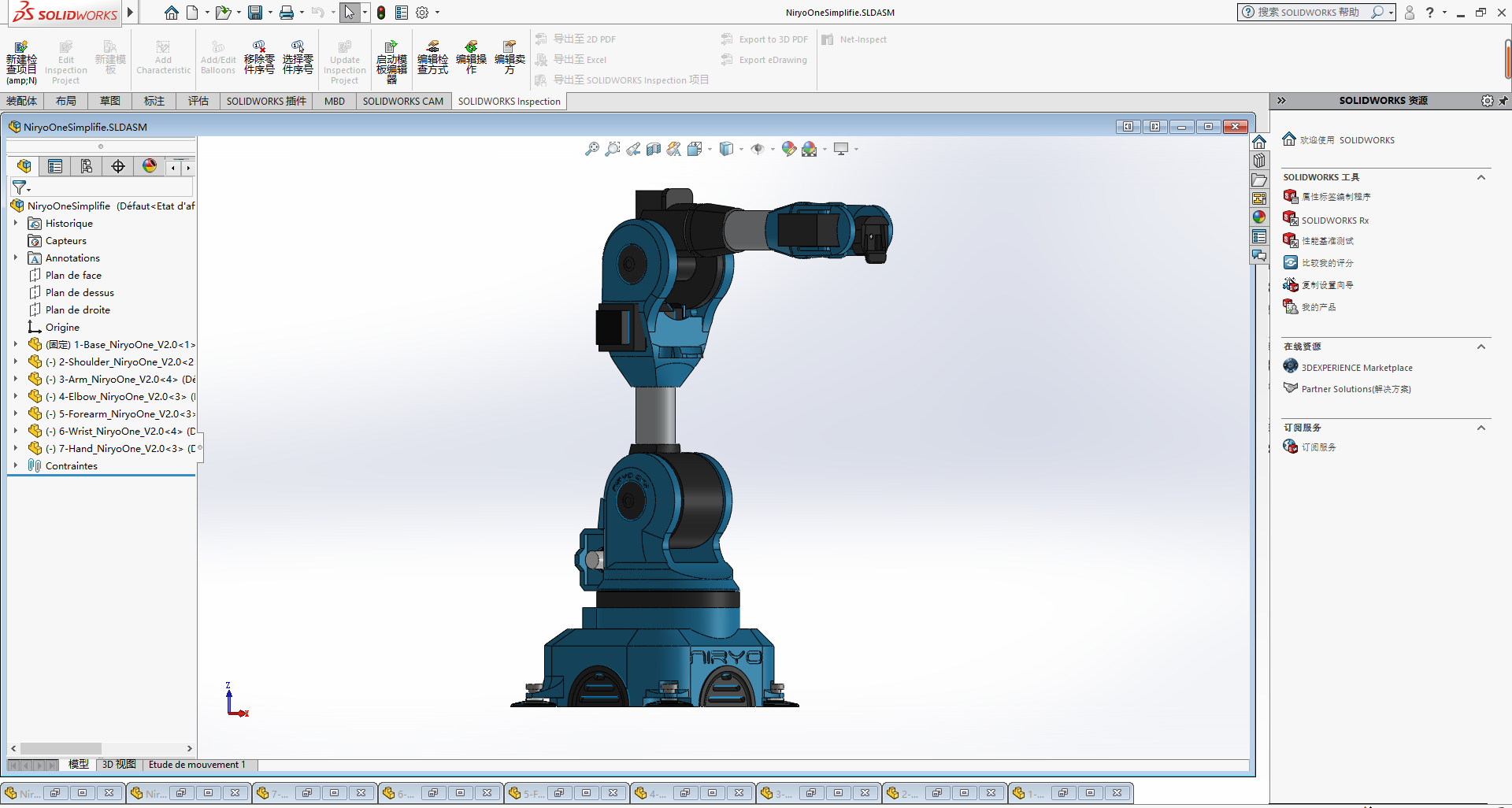The height and width of the screenshot is (808, 1512).
Task: Activate the Section View tool
Action: pos(653,149)
